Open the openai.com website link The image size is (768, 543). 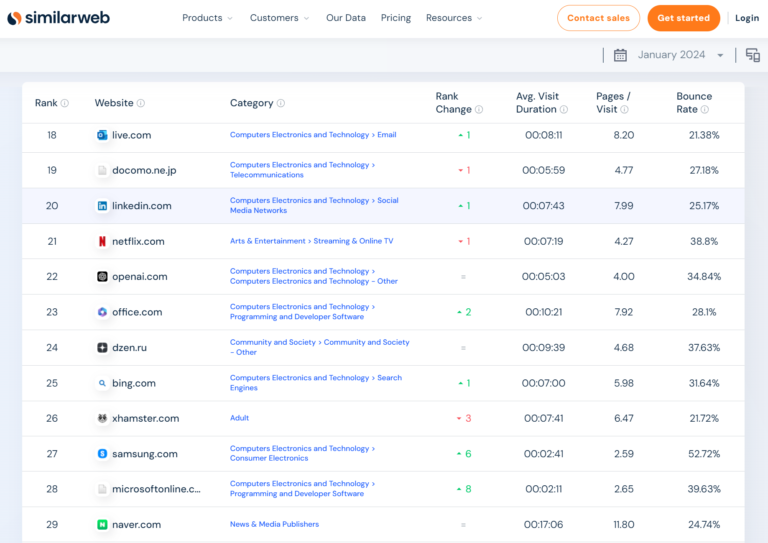click(140, 277)
